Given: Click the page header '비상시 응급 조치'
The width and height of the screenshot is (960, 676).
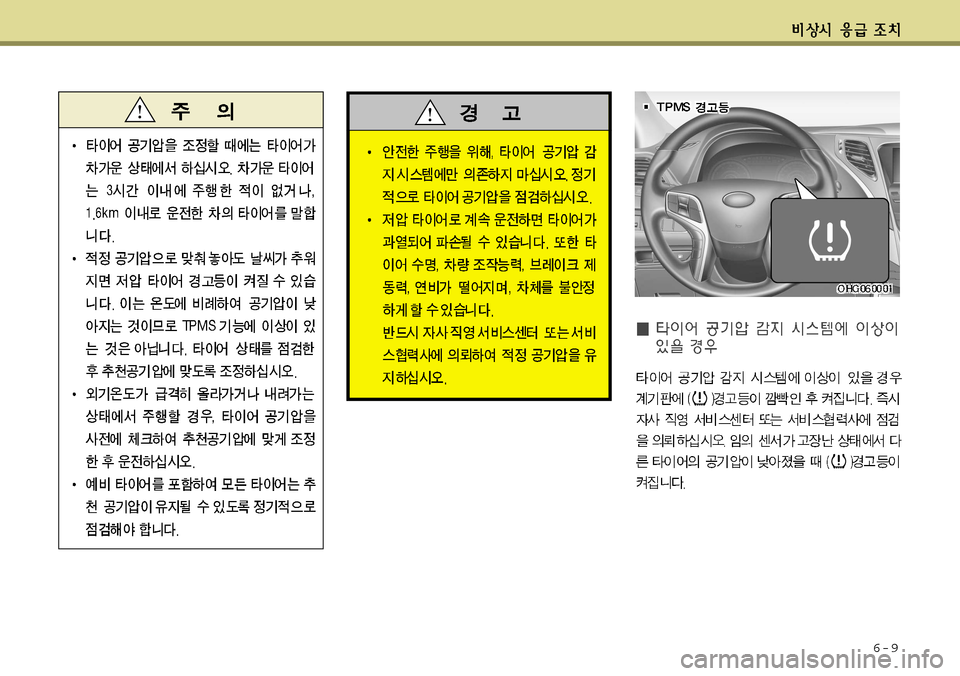Looking at the screenshot, I should click(846, 29).
